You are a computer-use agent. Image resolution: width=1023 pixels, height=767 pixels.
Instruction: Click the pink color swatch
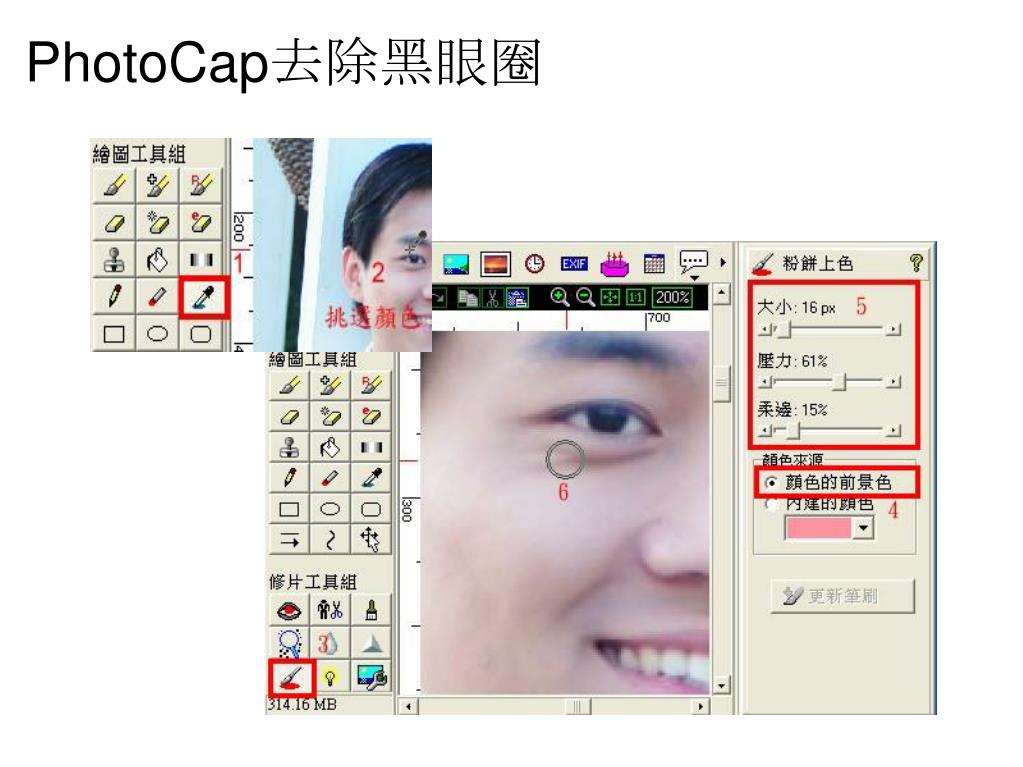tap(819, 528)
